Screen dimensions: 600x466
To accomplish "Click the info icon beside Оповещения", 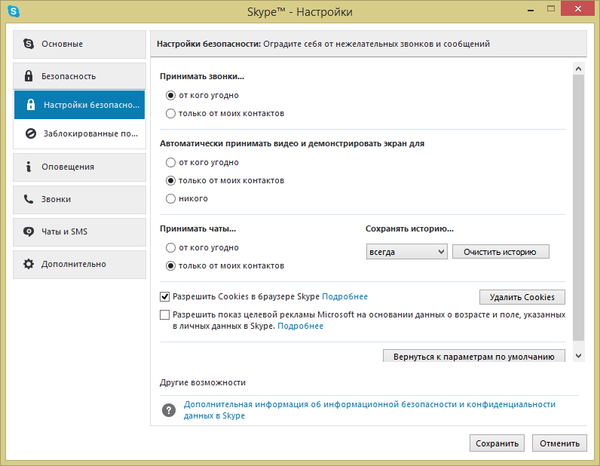I will pos(28,166).
